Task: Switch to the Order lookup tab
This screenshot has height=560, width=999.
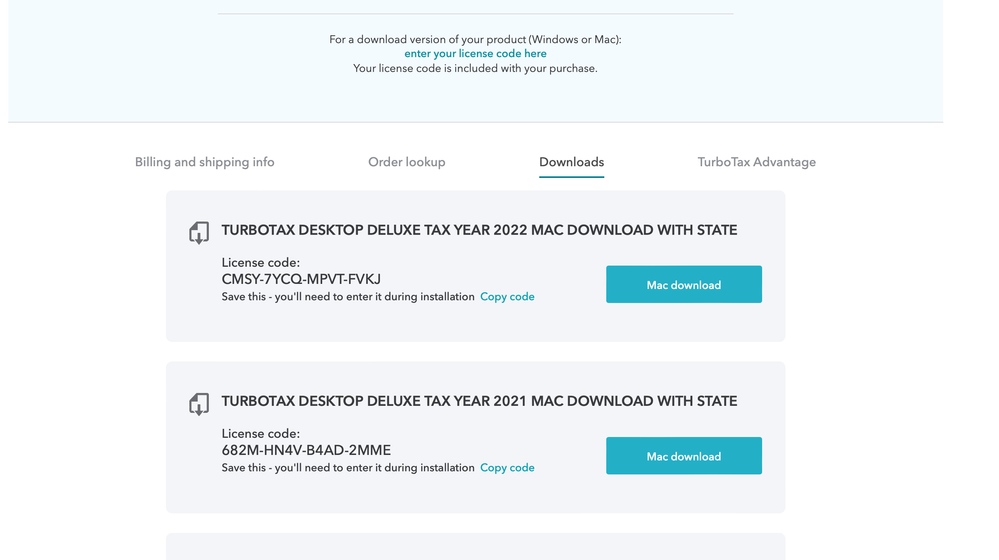Action: click(x=406, y=162)
